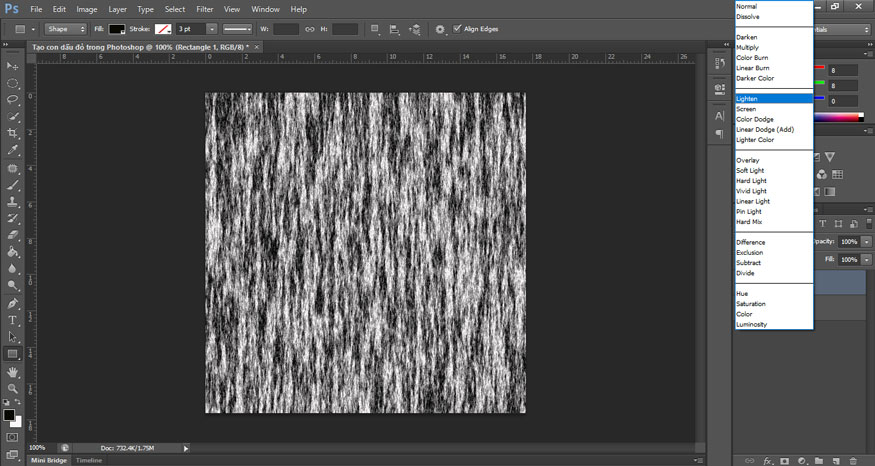875x466 pixels.
Task: Delete layer with trash icon
Action: pyautogui.click(x=853, y=461)
